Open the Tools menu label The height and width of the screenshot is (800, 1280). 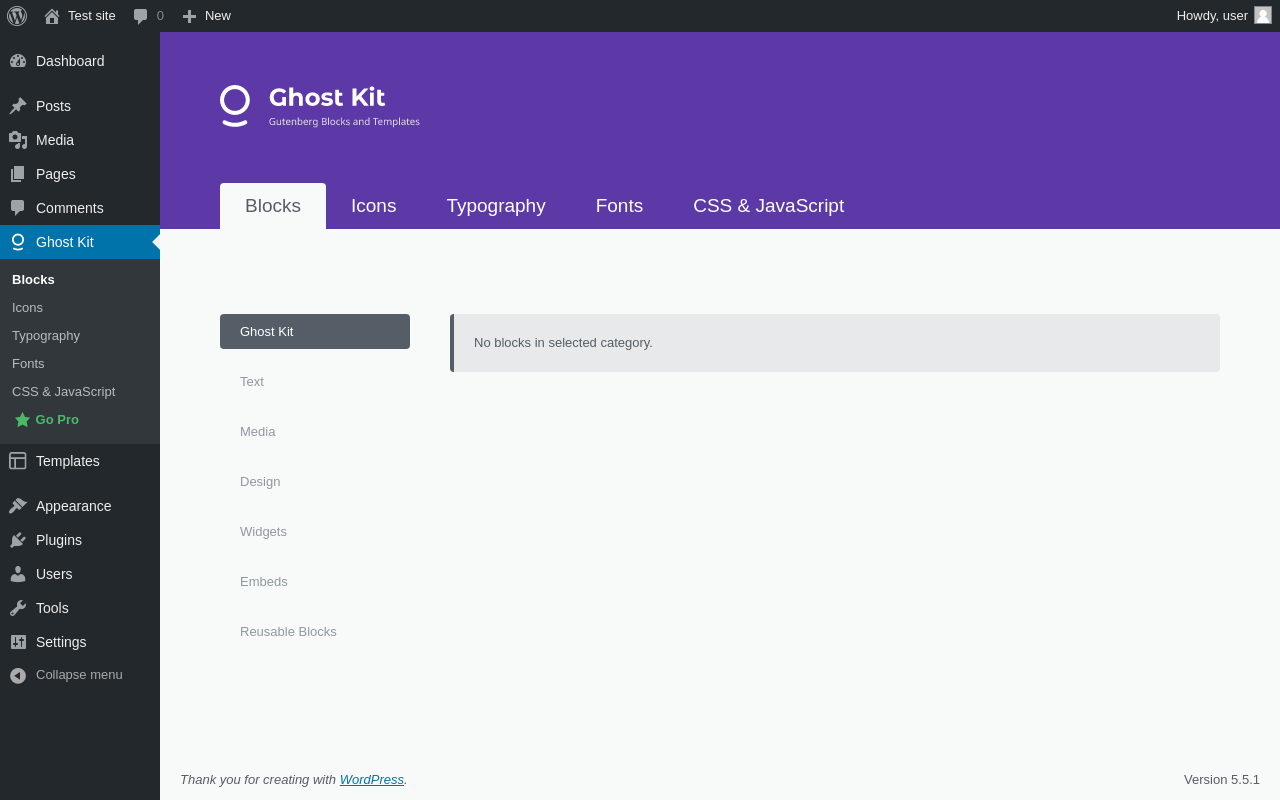click(x=52, y=608)
